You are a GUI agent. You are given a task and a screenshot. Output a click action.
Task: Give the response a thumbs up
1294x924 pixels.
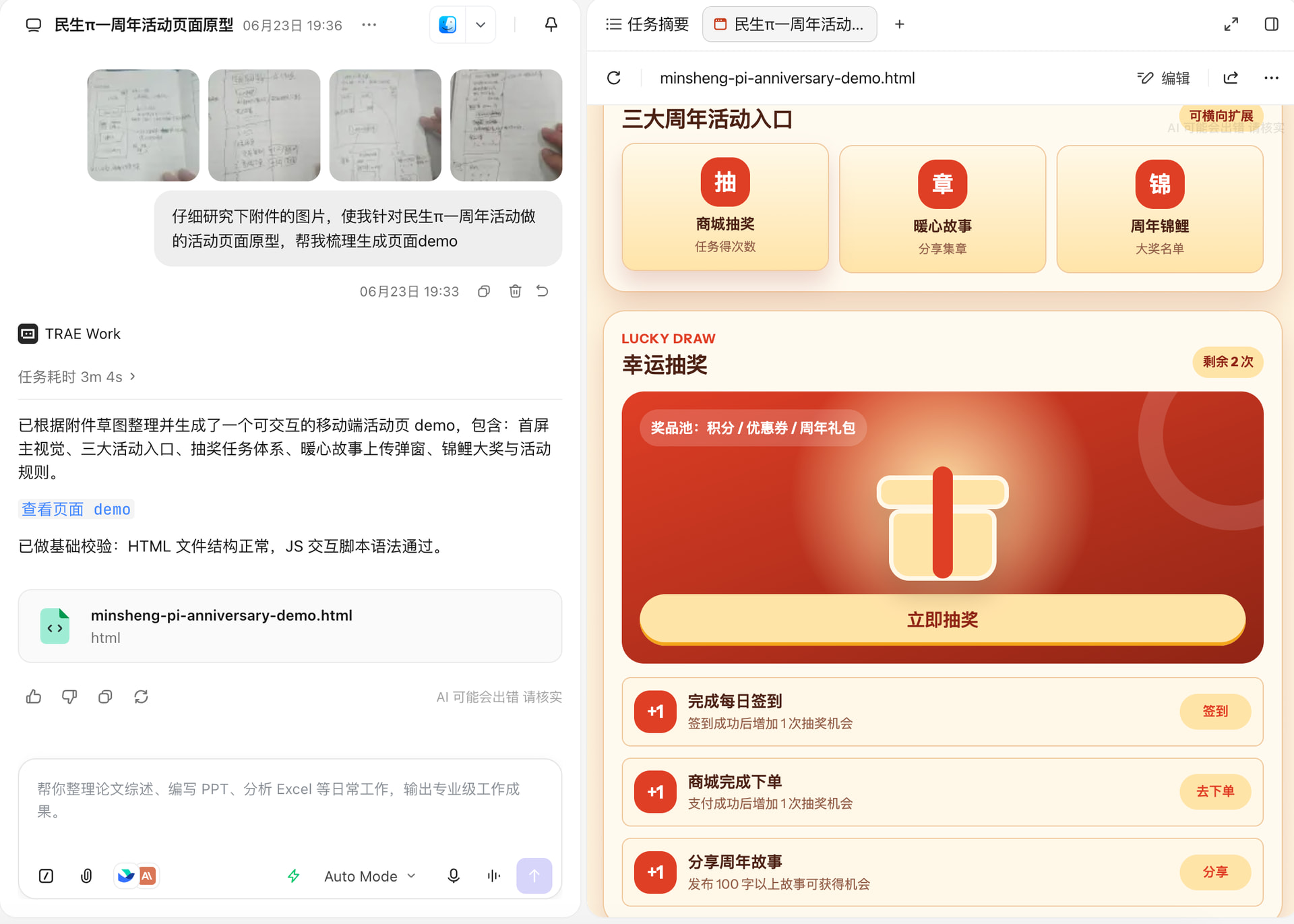[x=34, y=697]
